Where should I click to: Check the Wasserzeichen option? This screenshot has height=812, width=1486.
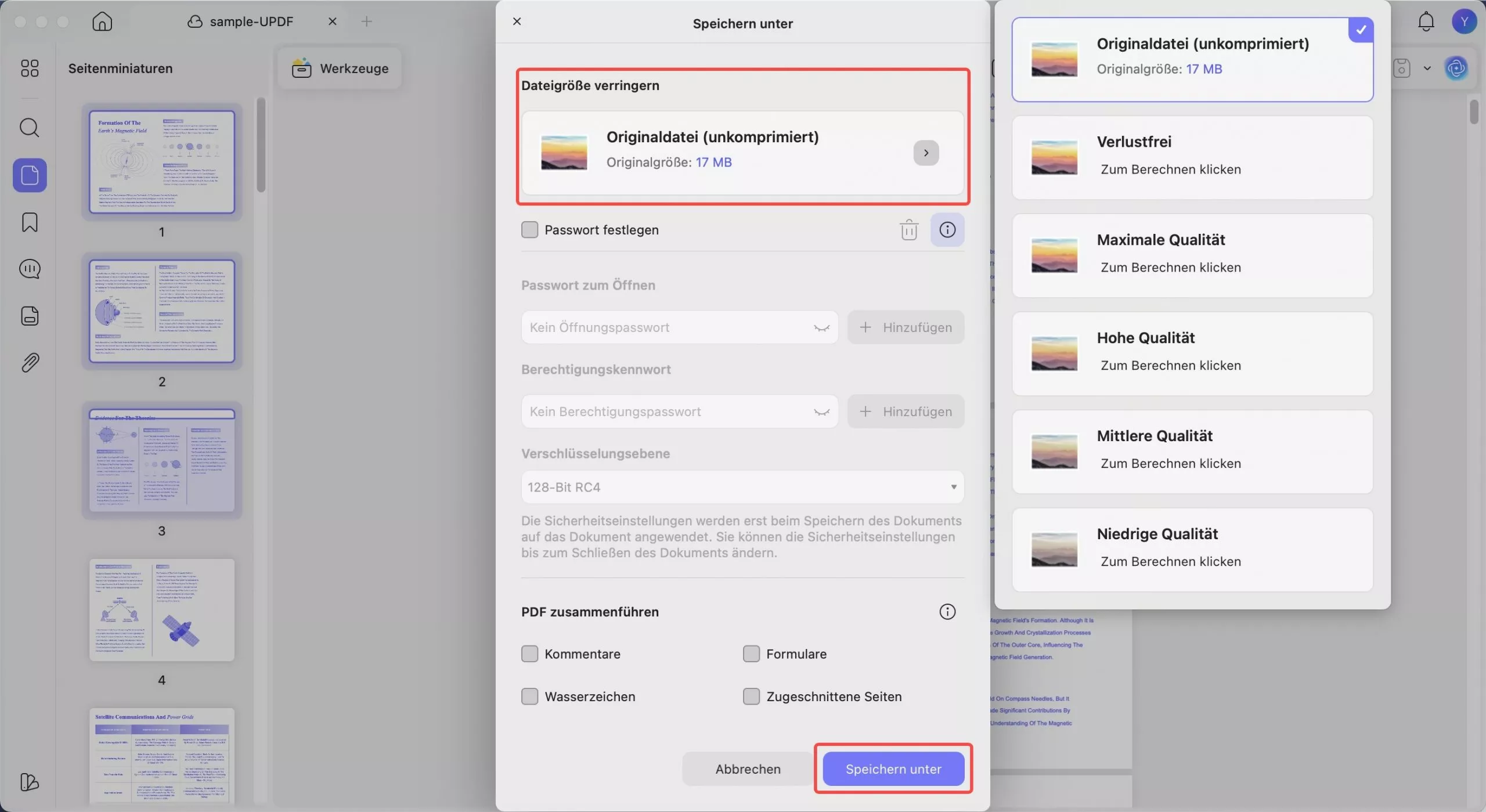click(529, 696)
